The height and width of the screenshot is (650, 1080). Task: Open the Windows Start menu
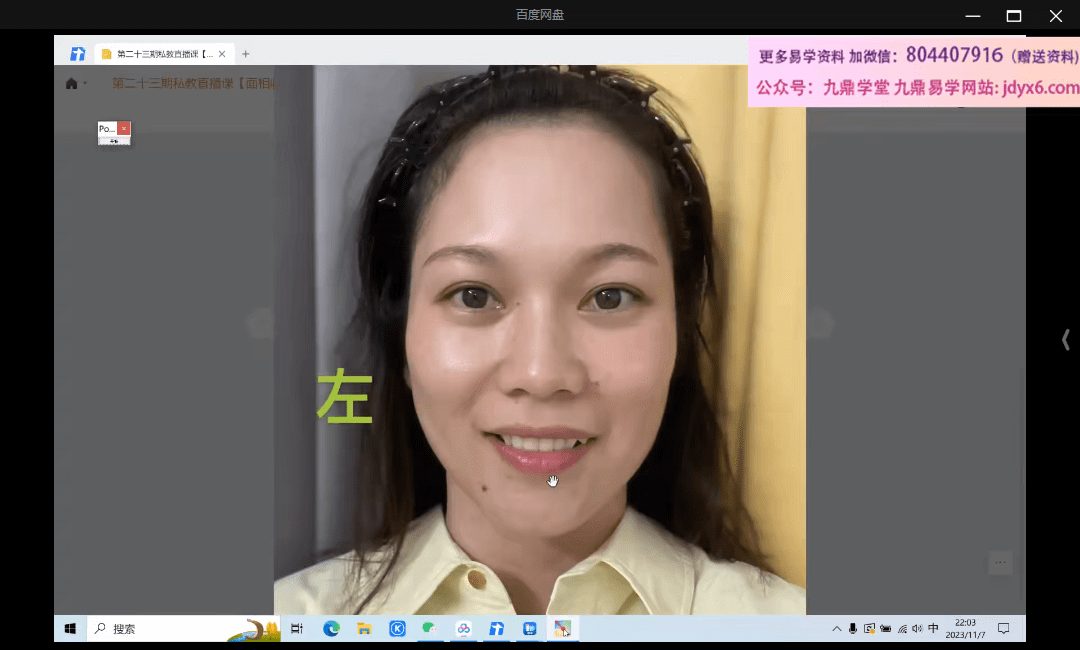click(x=70, y=629)
